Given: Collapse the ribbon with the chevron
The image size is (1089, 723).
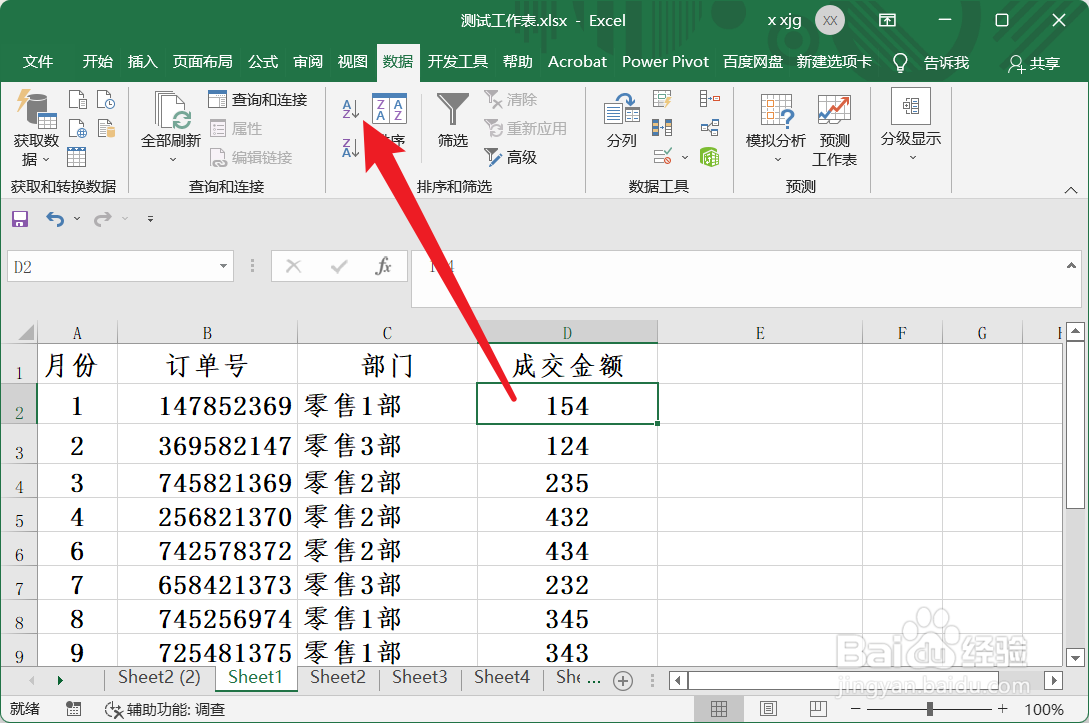Looking at the screenshot, I should point(1069,189).
